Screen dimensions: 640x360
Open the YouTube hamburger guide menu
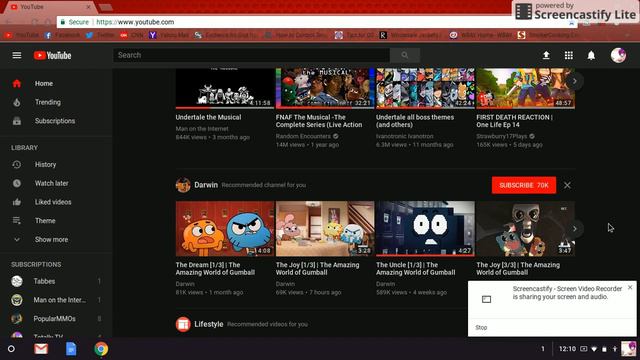tap(17, 55)
